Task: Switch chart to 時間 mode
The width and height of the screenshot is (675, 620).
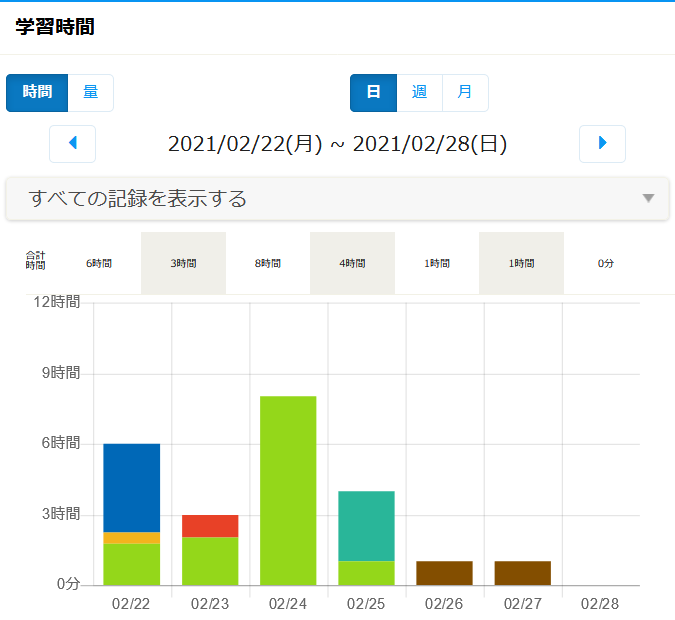Action: point(37,92)
